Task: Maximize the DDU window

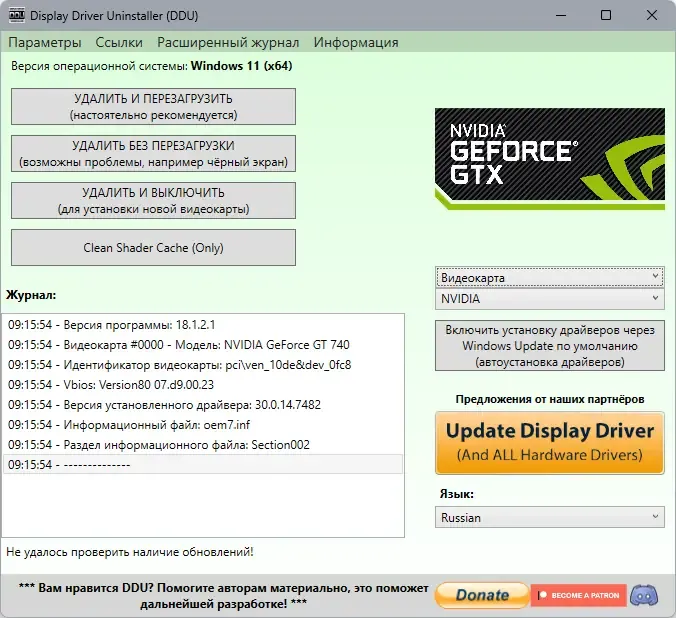Action: pos(606,16)
